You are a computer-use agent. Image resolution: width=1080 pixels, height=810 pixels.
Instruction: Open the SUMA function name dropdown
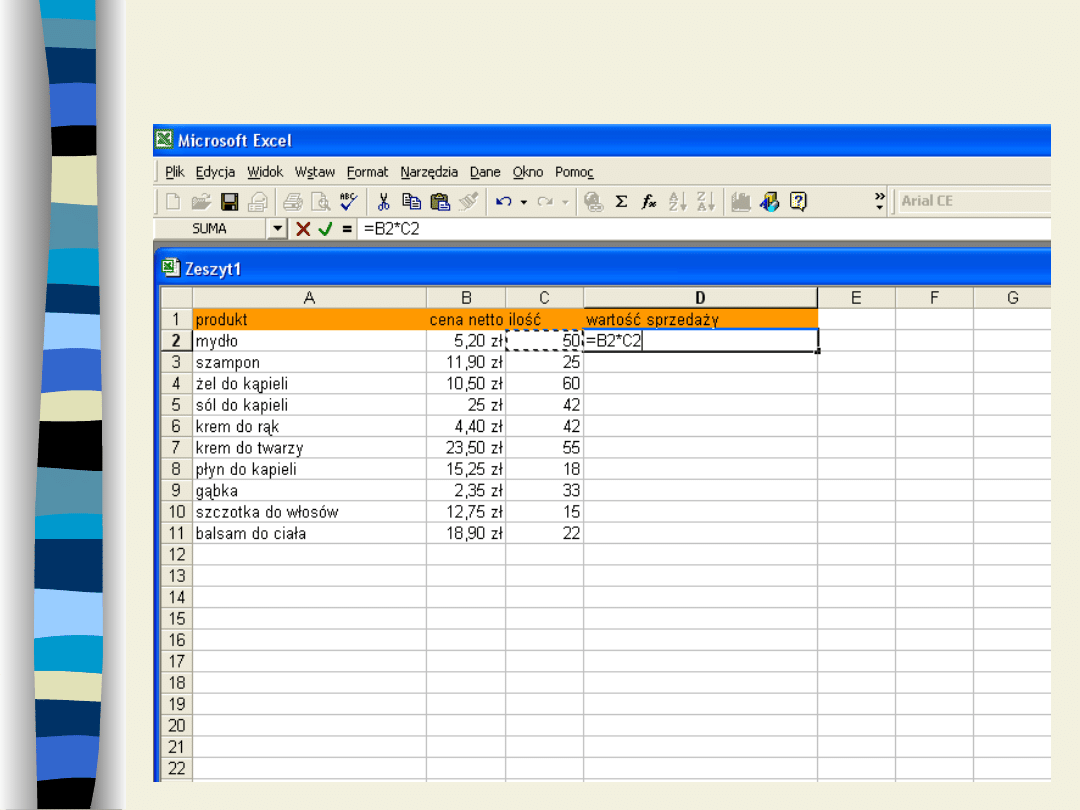pos(277,229)
